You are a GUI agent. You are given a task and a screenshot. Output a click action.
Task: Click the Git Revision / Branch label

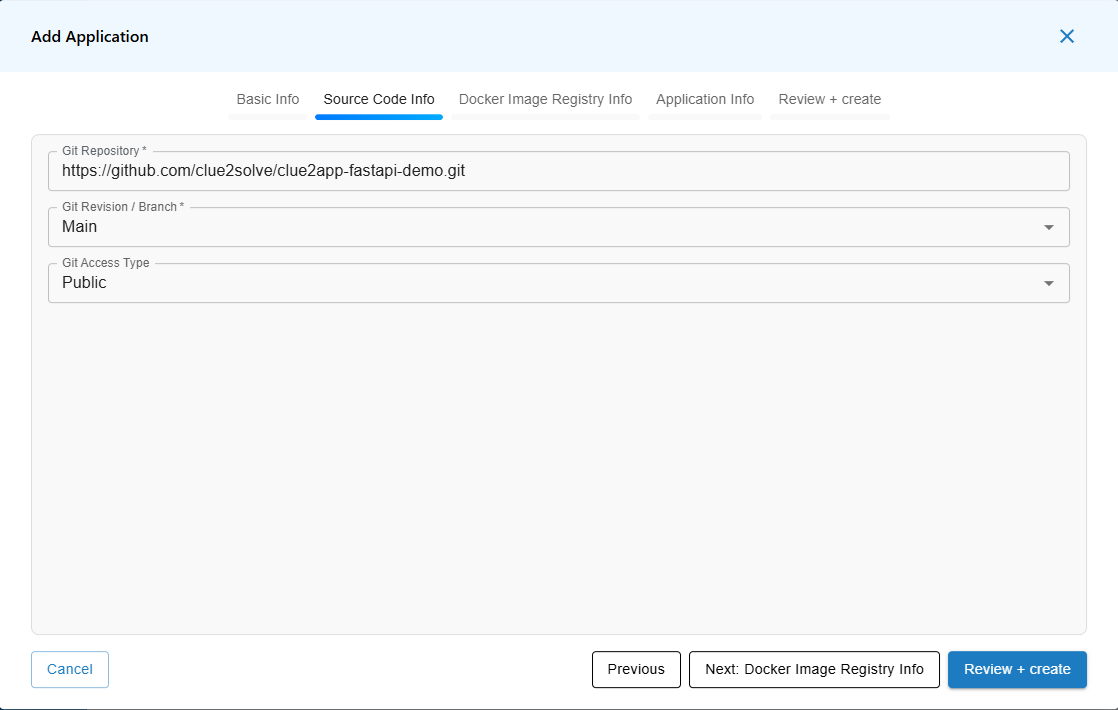click(122, 207)
